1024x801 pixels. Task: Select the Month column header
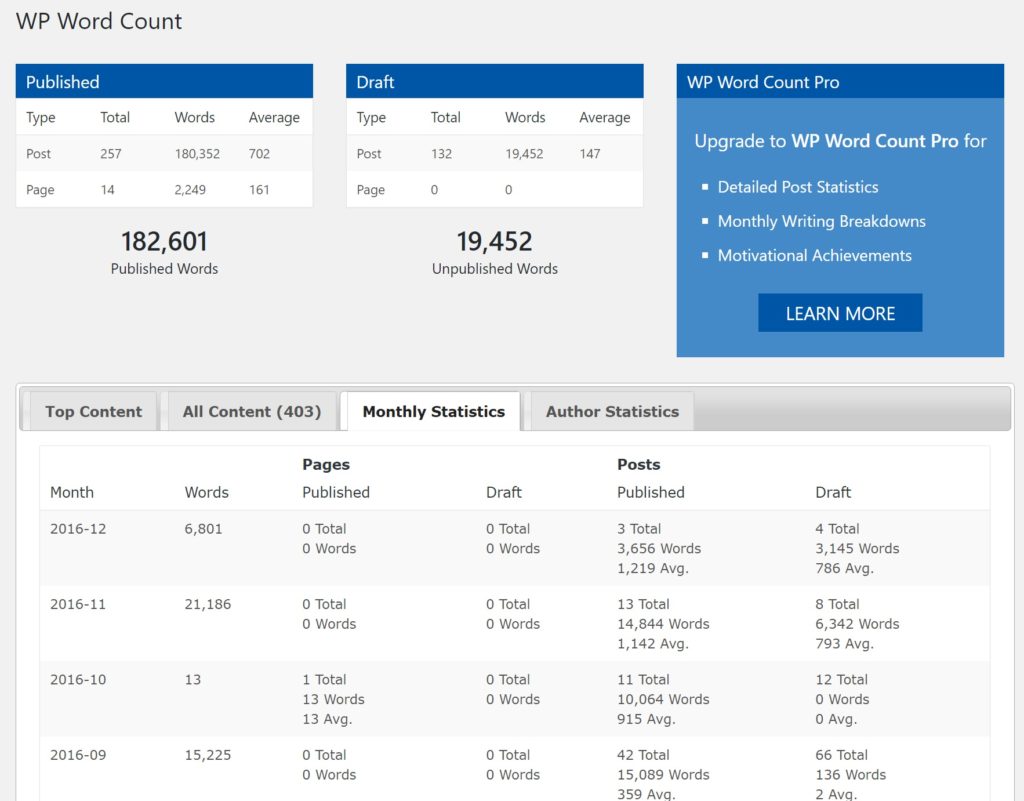(x=71, y=492)
